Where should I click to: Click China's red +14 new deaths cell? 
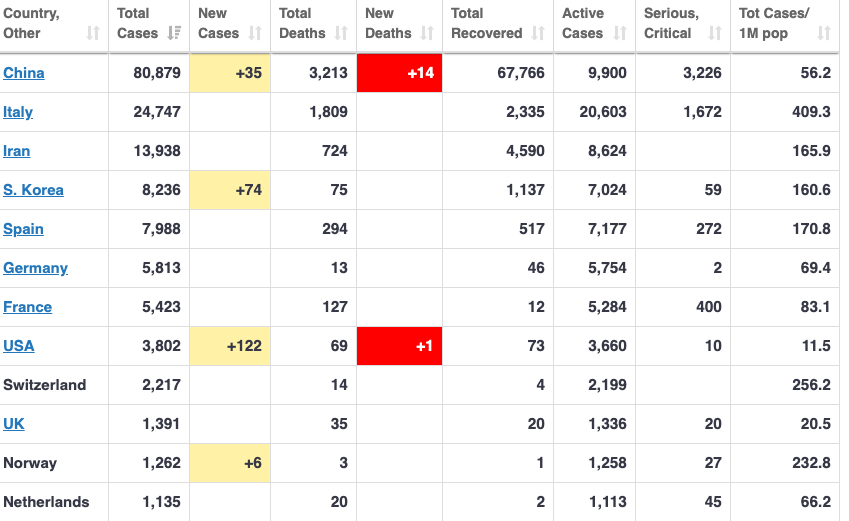click(399, 73)
